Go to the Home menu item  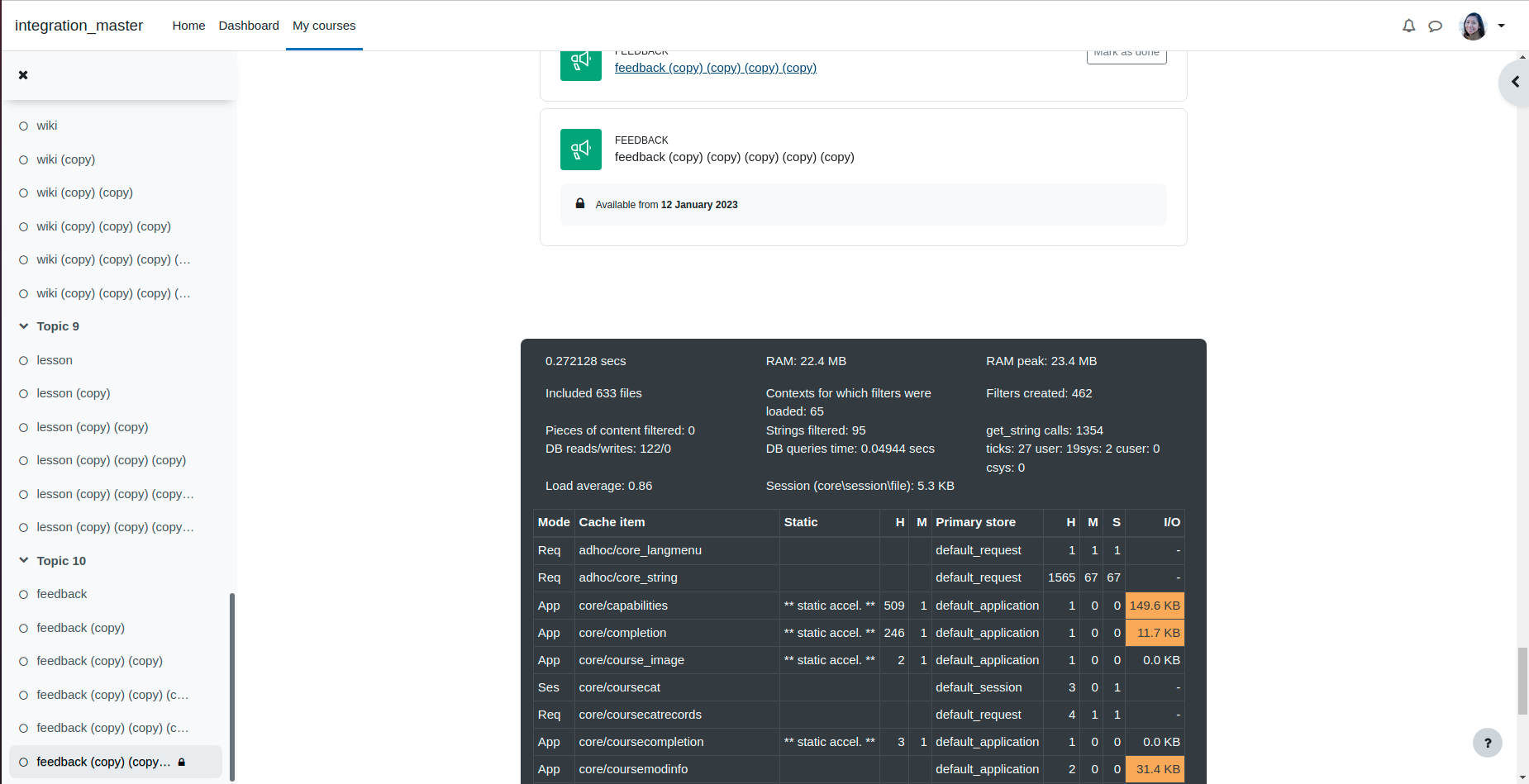click(x=188, y=26)
